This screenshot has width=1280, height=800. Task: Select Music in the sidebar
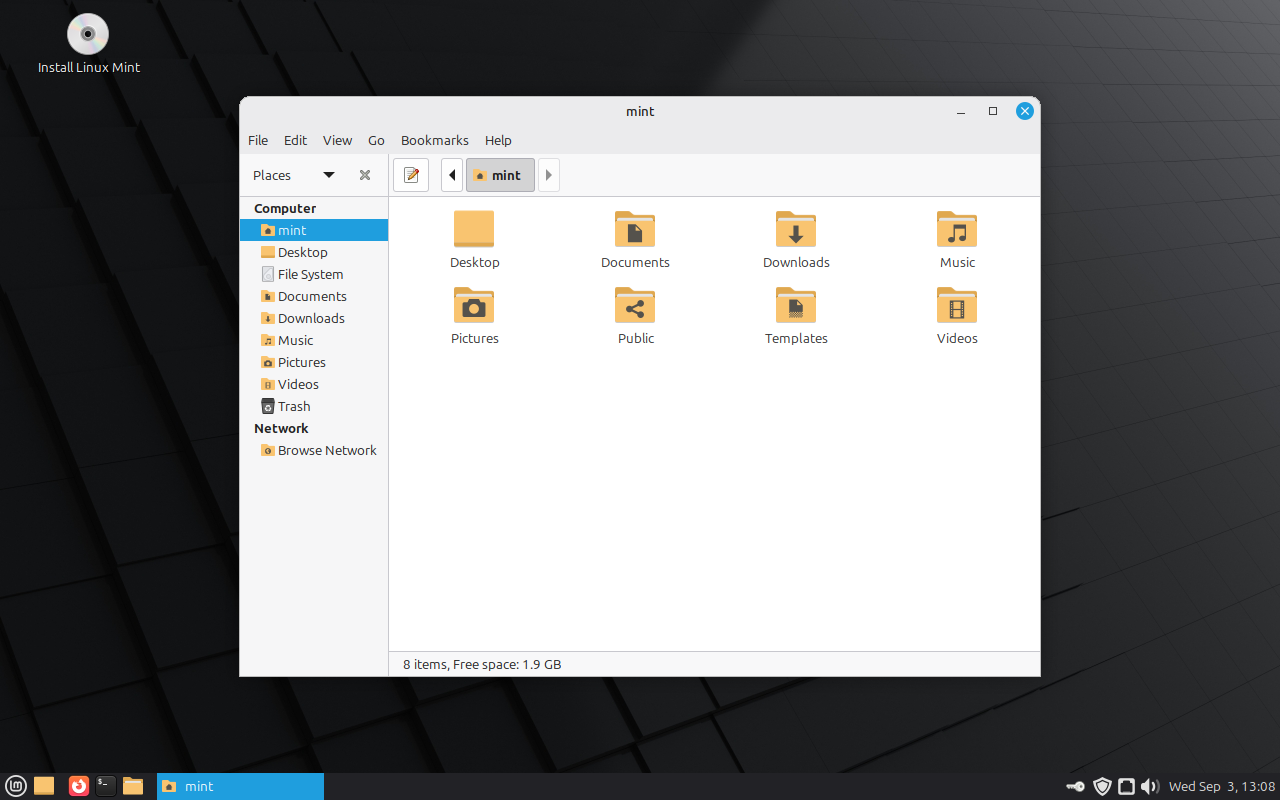click(x=314, y=340)
